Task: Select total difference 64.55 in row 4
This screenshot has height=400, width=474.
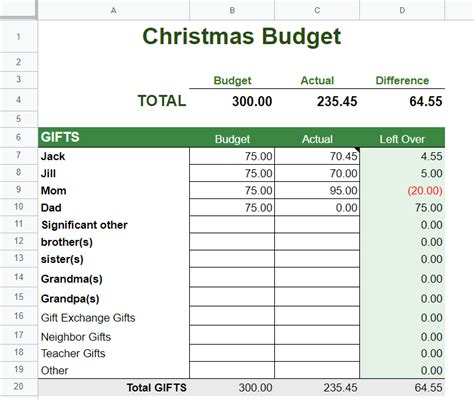Action: (402, 100)
